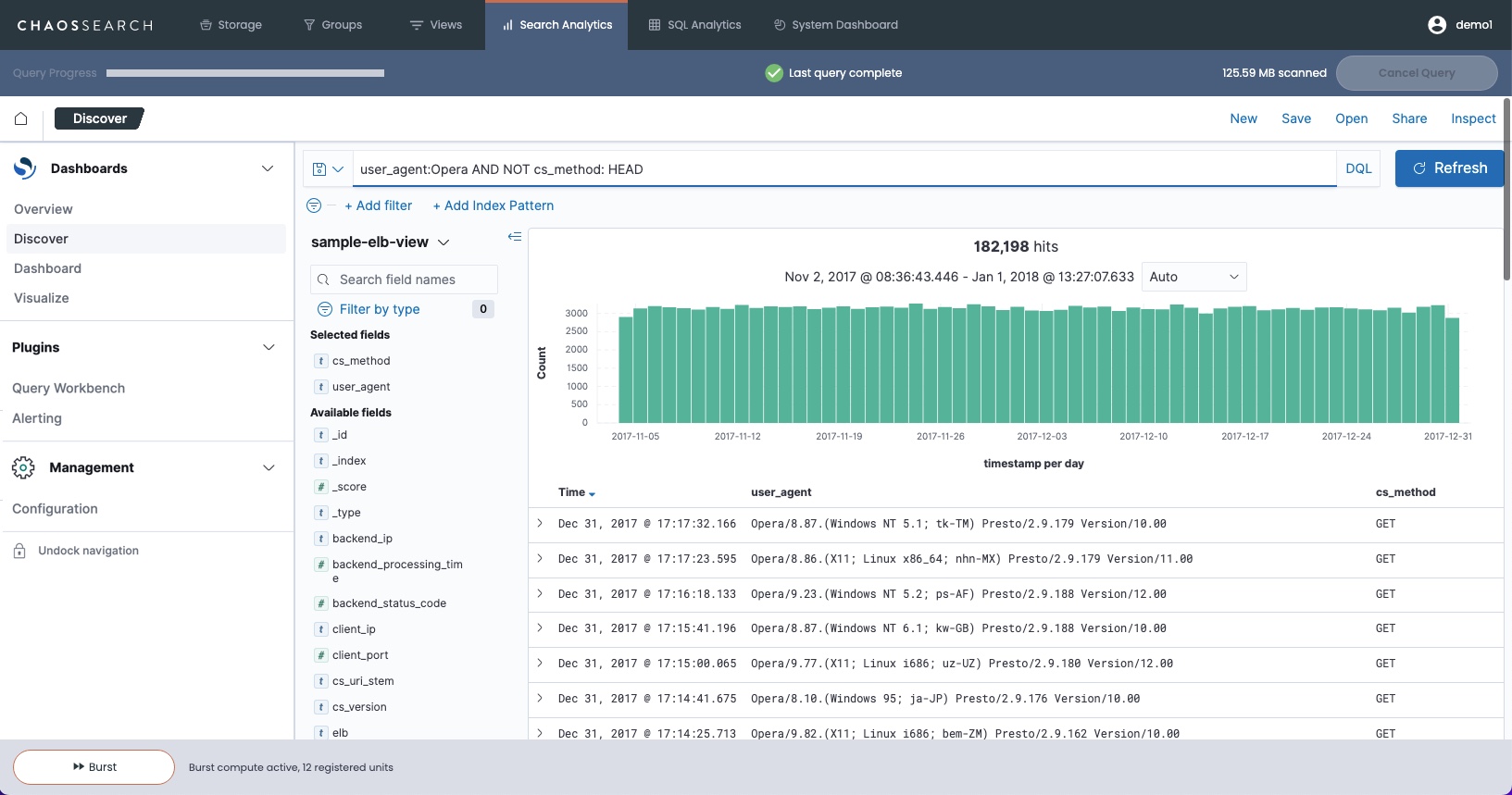Click the Add filter link
This screenshot has width=1512, height=795.
tap(378, 205)
